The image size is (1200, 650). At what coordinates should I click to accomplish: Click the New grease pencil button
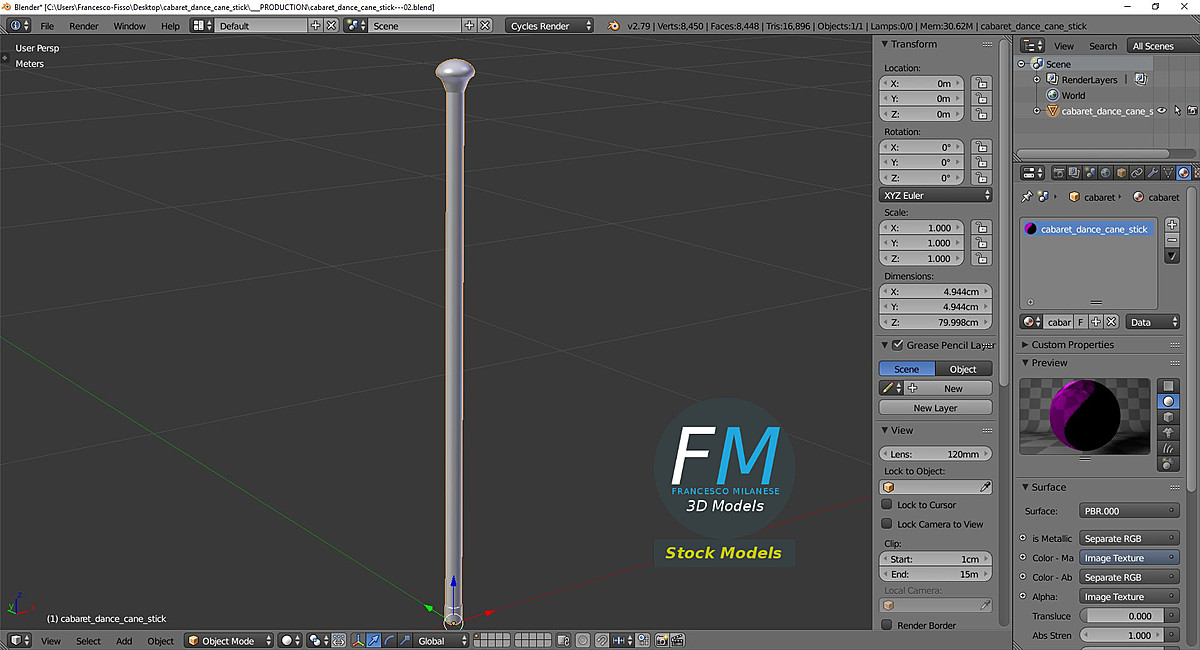click(949, 388)
